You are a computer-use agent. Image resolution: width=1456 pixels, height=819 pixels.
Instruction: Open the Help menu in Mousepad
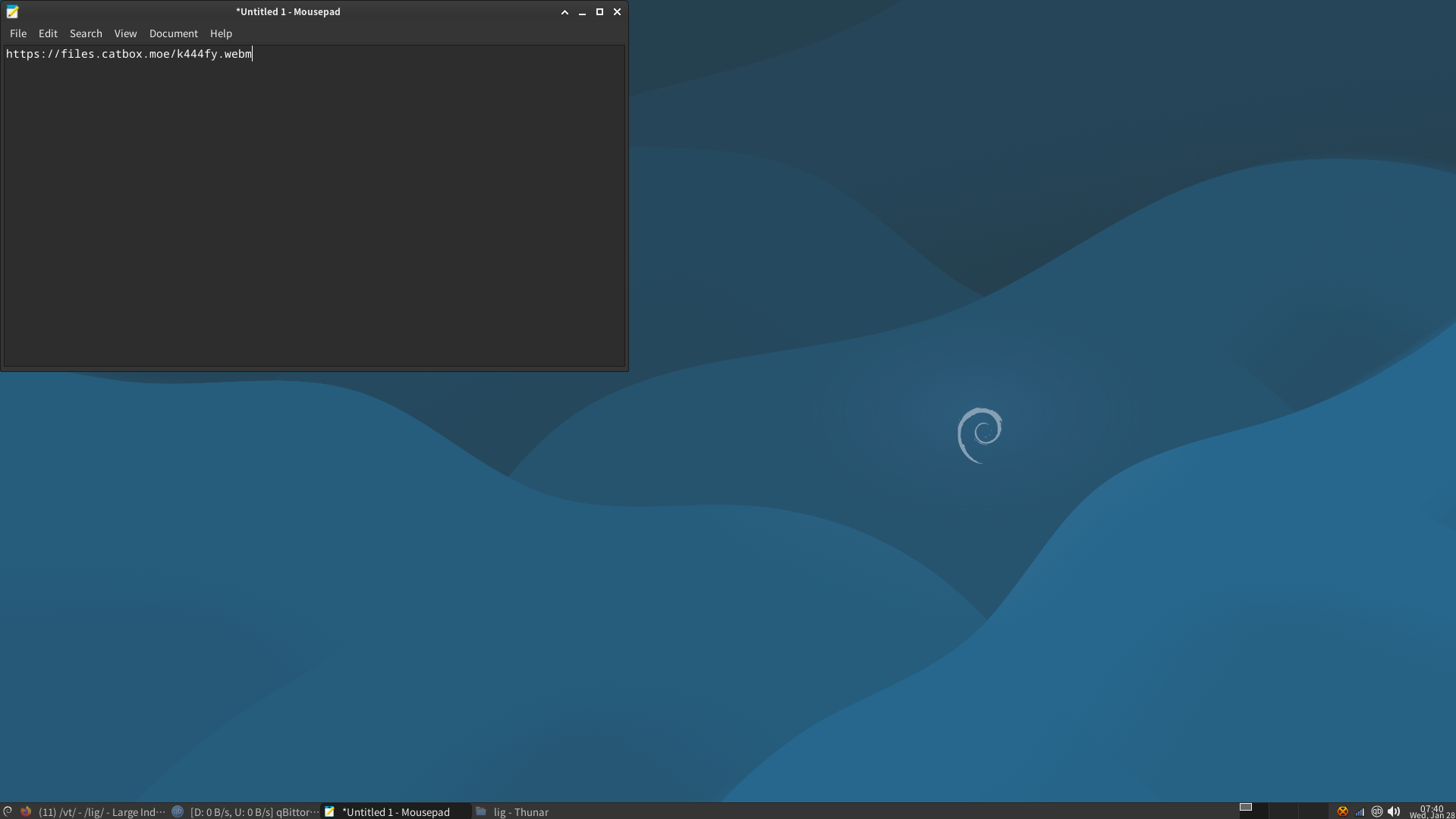point(221,33)
